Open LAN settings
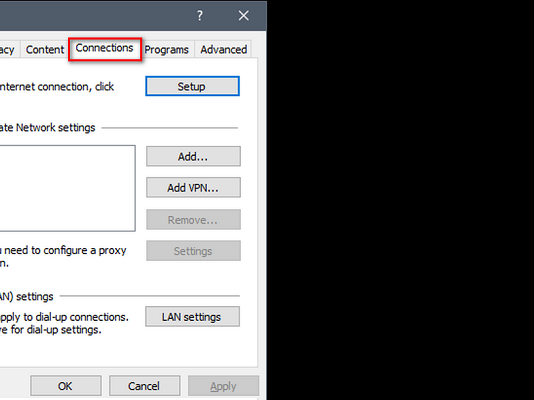Viewport: 534px width, 400px height. (192, 317)
